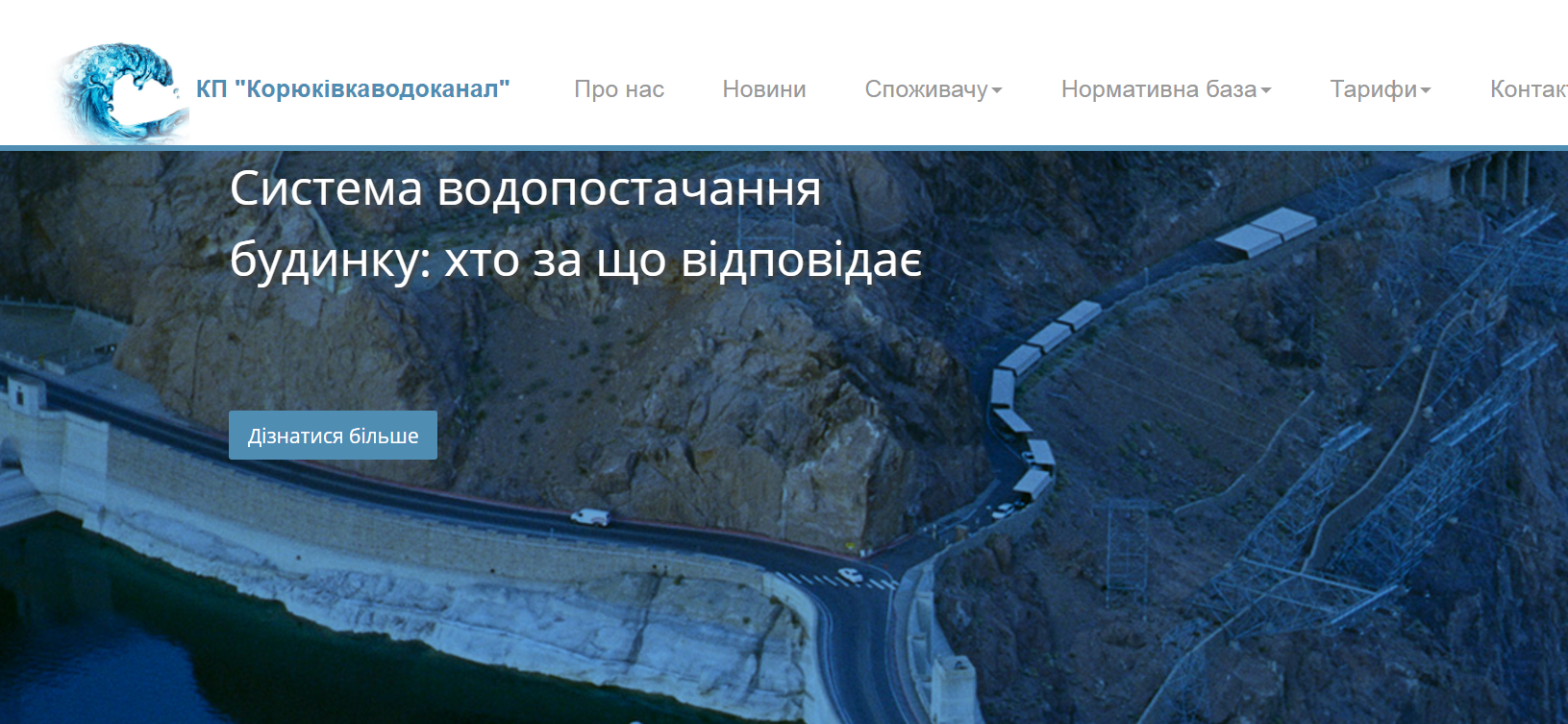
Task: Open the КП "Корюківкаводоканал" brand link
Action: coord(353,89)
